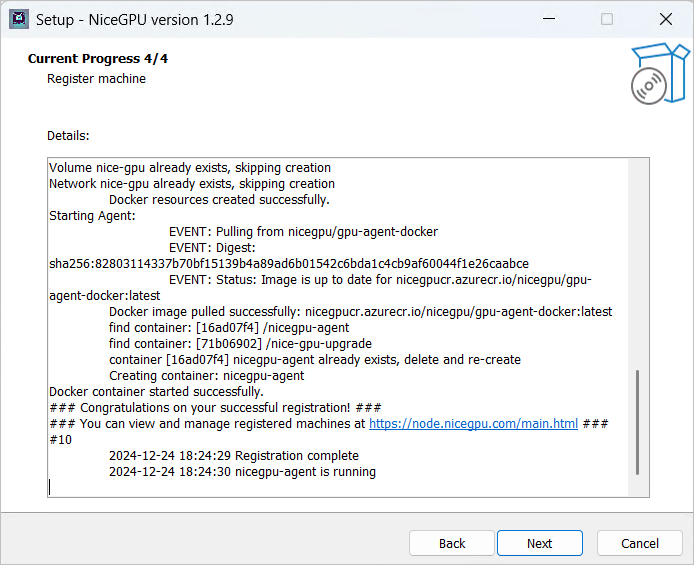Click the greyed-out maximize window button
Image resolution: width=694 pixels, height=565 pixels.
coord(607,19)
